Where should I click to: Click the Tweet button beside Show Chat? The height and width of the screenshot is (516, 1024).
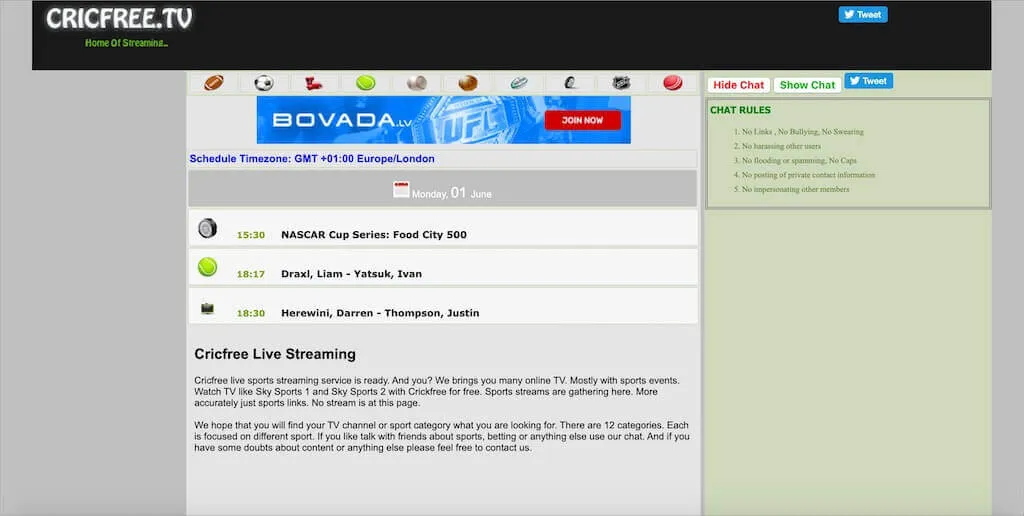(868, 81)
